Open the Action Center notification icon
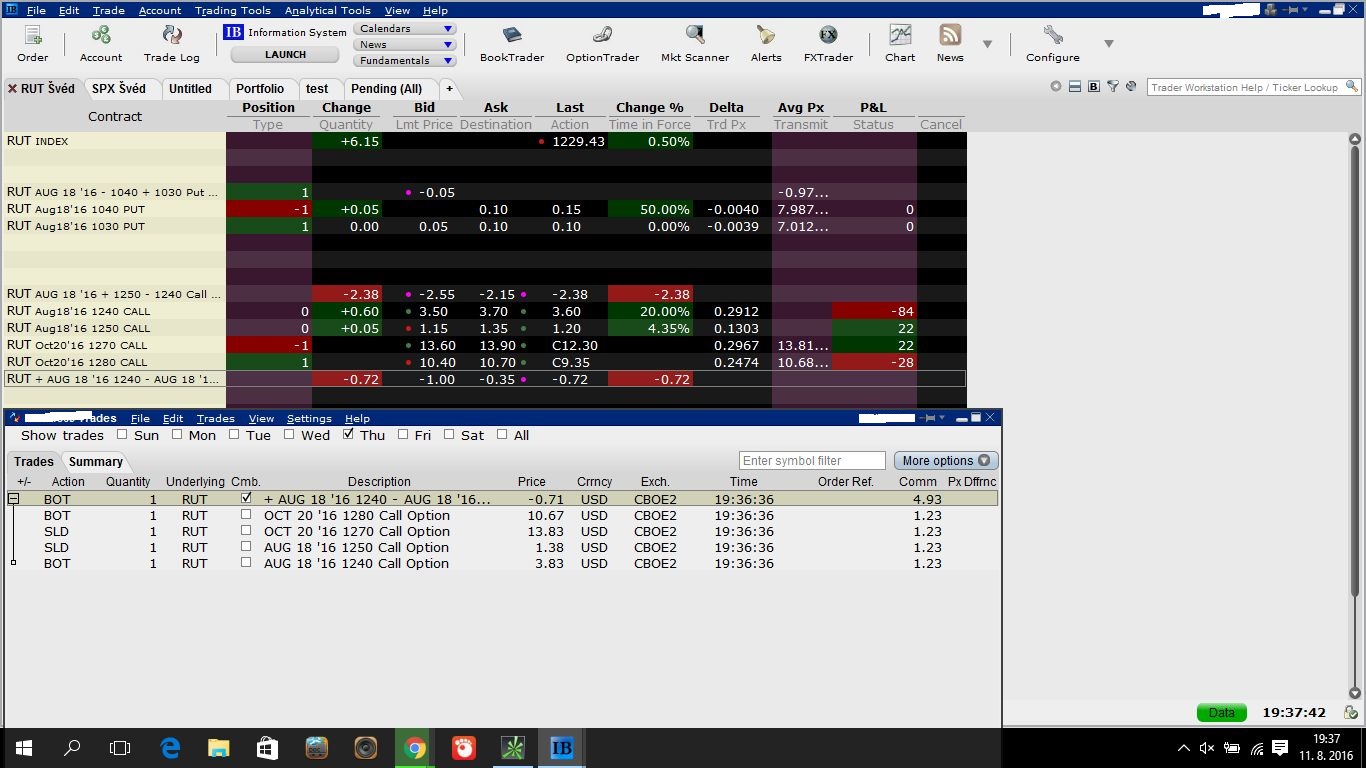 [x=1280, y=747]
